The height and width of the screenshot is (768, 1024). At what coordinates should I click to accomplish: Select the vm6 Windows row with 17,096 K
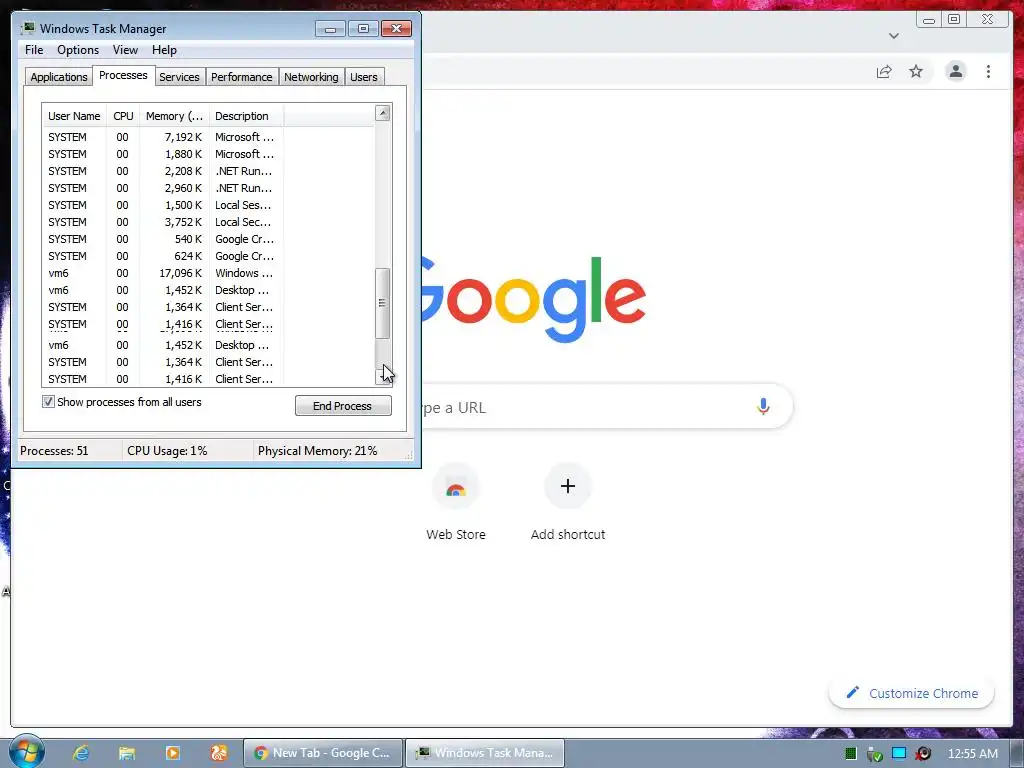208,273
